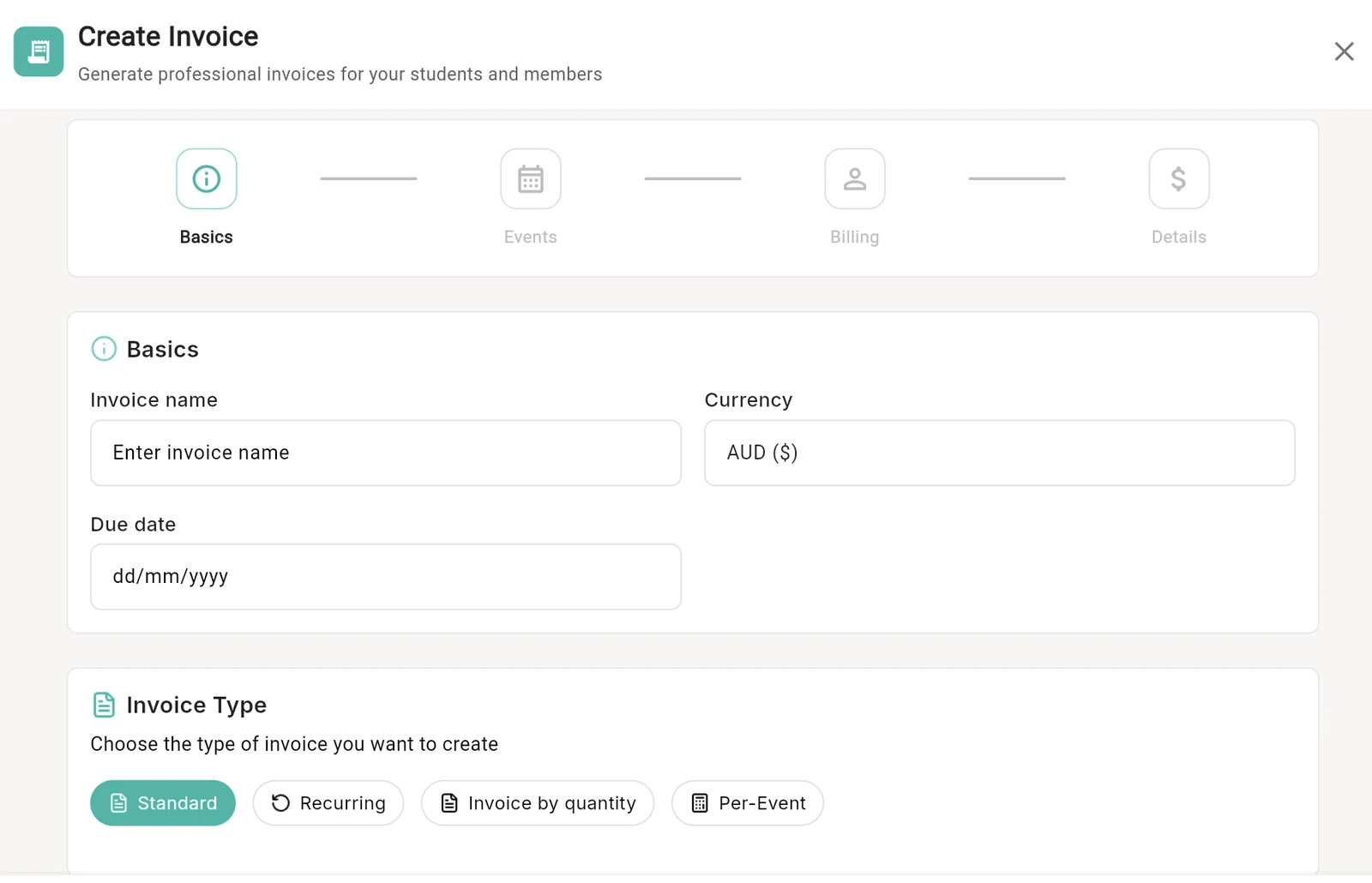Go to the Billing step person icon

coord(855,178)
